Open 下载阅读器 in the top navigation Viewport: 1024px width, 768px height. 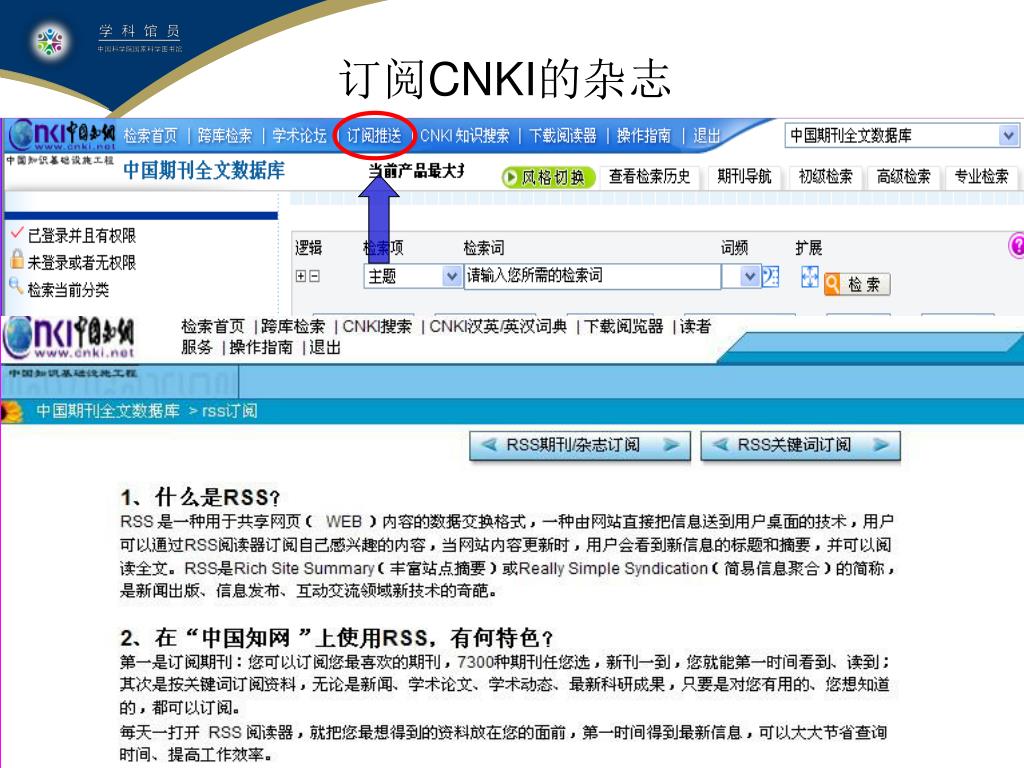point(562,136)
